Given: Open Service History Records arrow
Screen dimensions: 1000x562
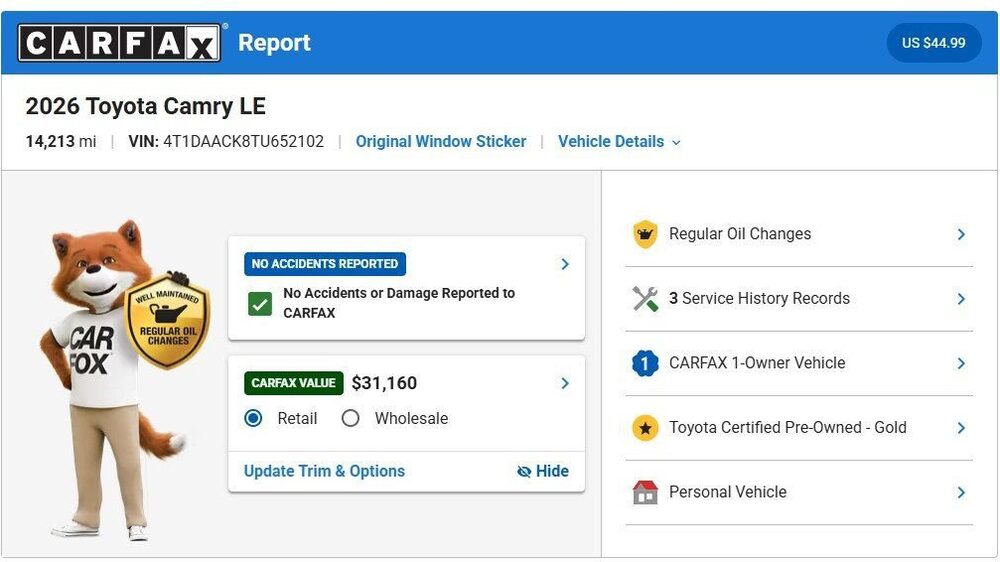Looking at the screenshot, I should tap(961, 299).
